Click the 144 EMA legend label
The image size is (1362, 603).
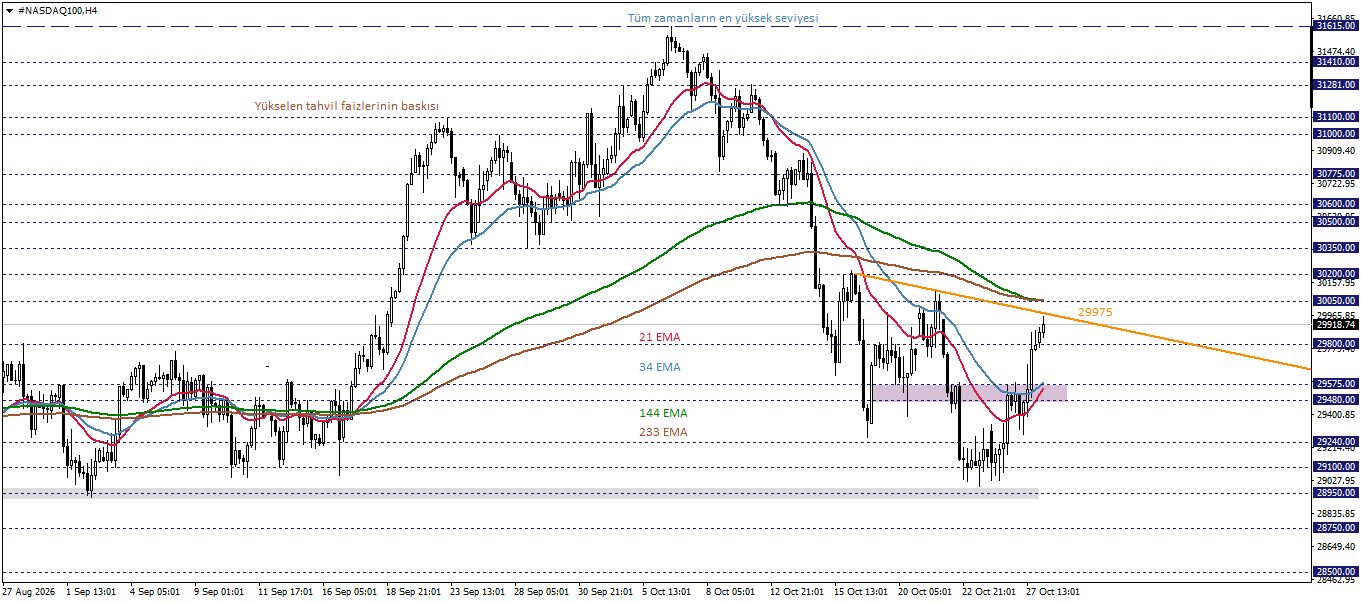(663, 412)
